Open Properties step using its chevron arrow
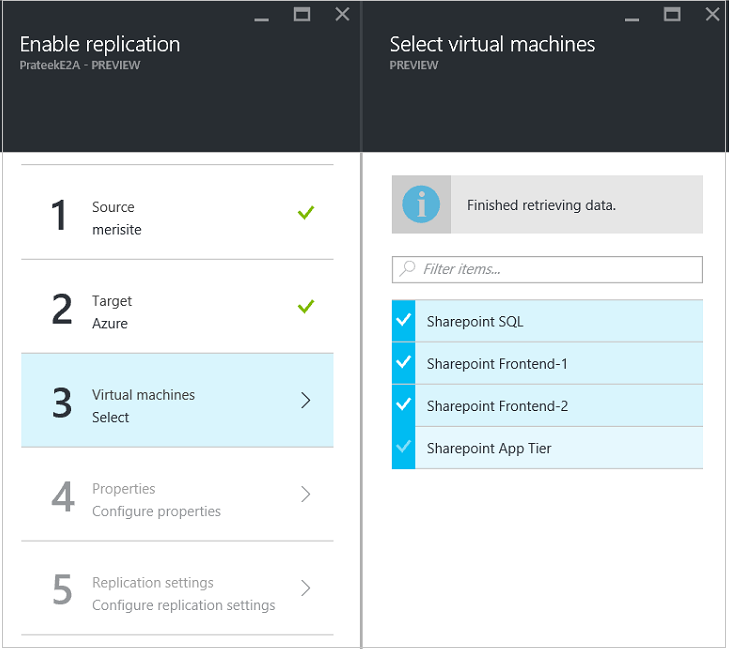This screenshot has height=649, width=729. pos(306,494)
